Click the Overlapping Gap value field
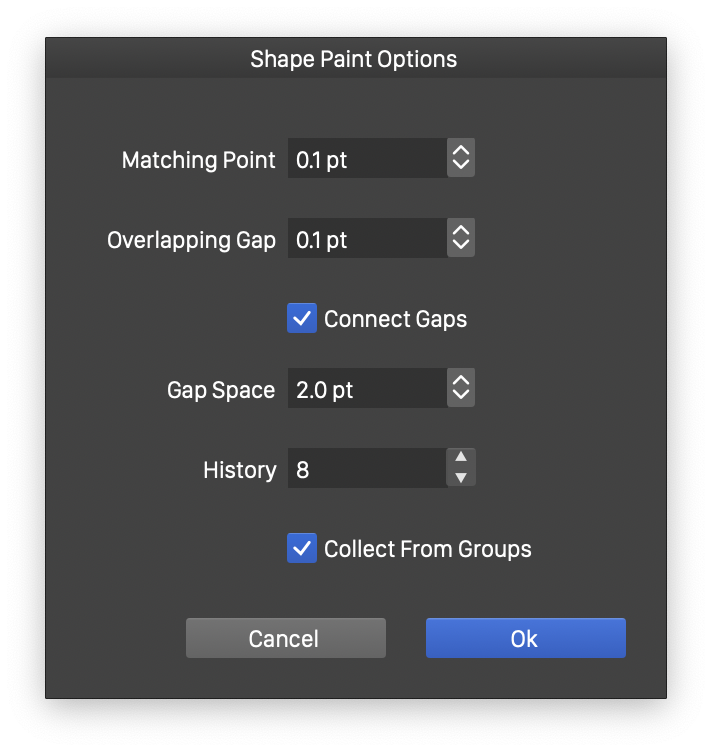Screen dimensions: 712x752 [x=366, y=239]
